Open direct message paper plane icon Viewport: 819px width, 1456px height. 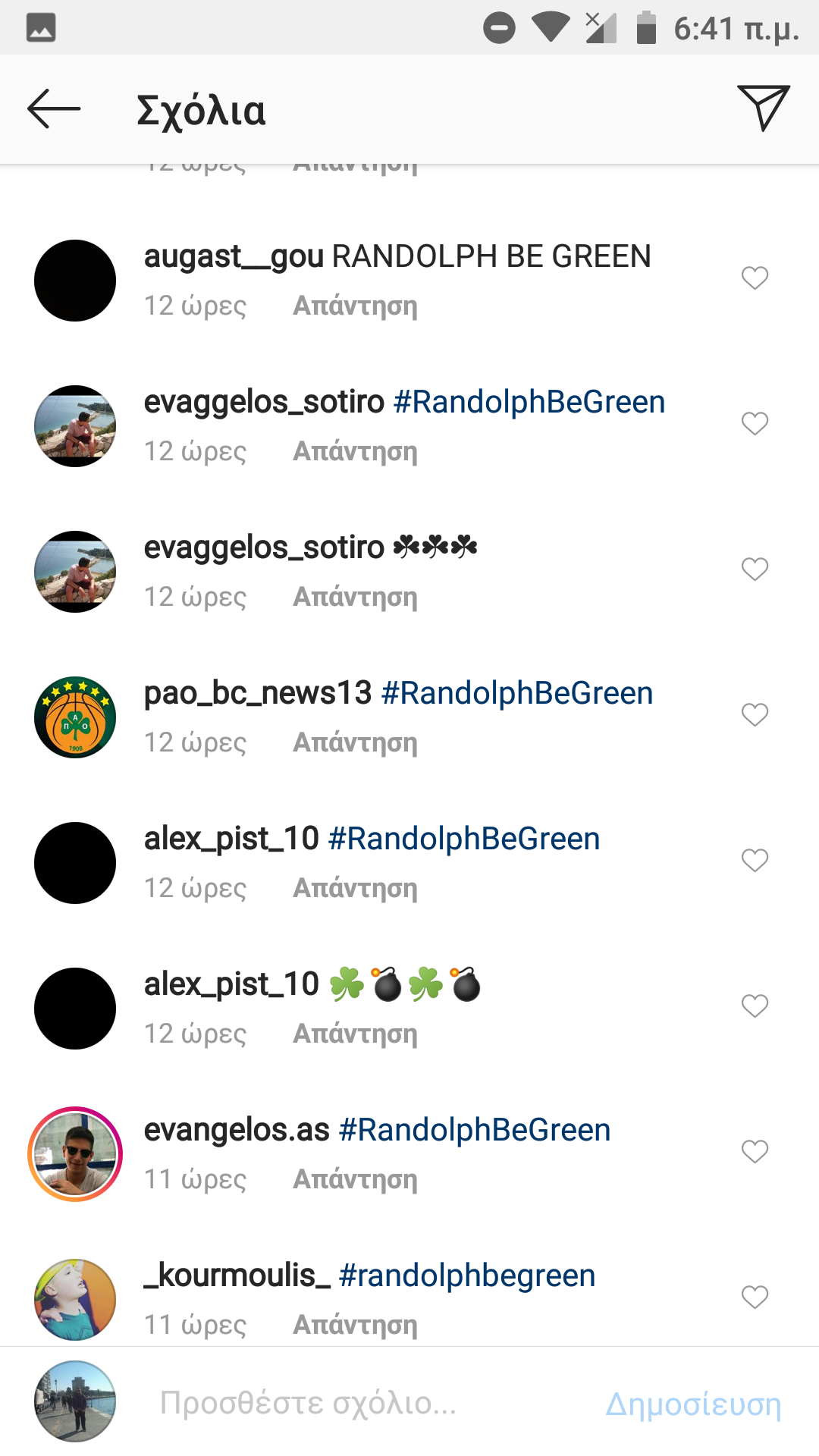764,108
